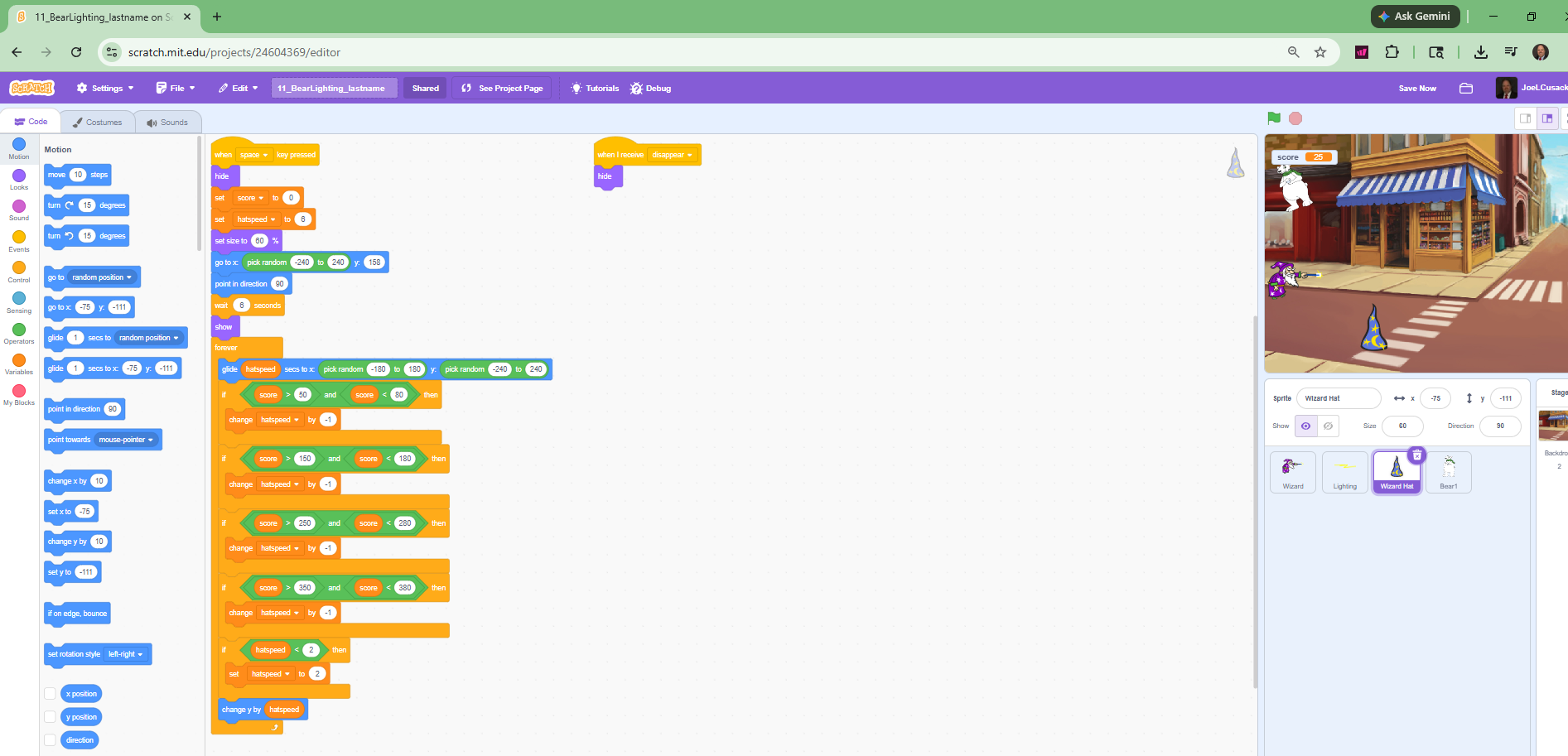Switch to the Costumes tab
The height and width of the screenshot is (756, 1568).
(98, 122)
